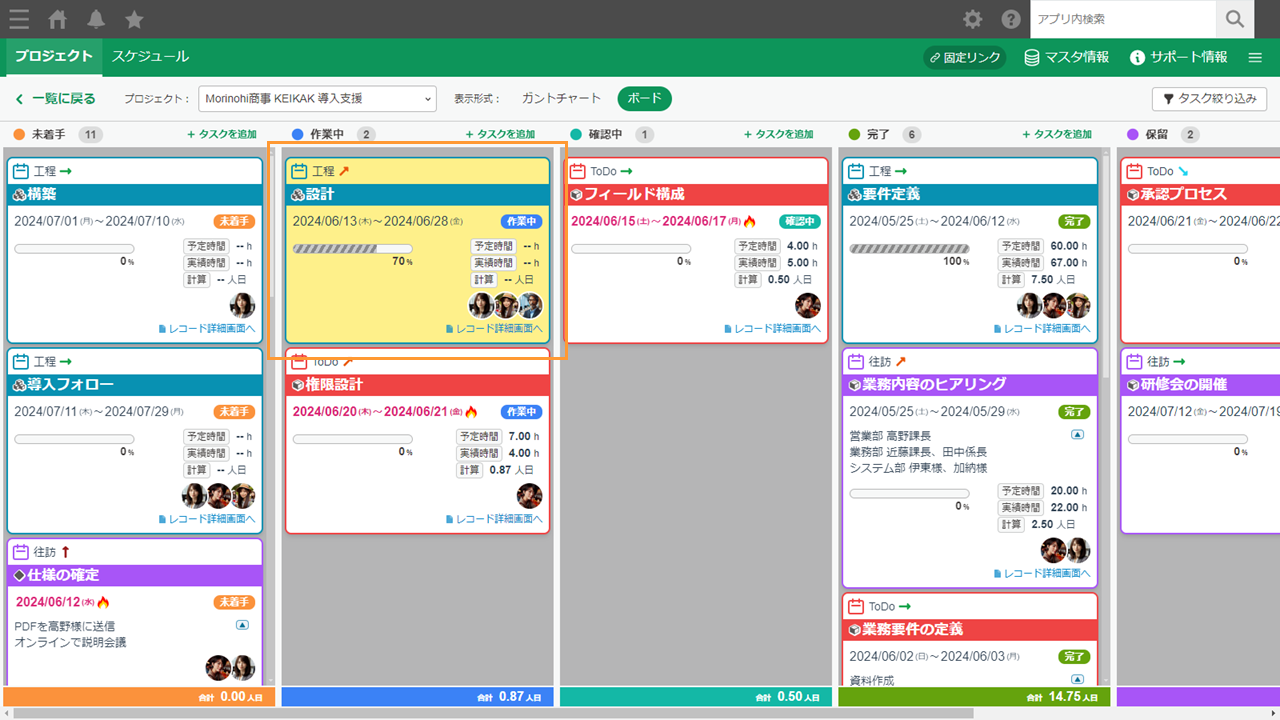Image resolution: width=1280 pixels, height=720 pixels.
Task: Open the hamburger main menu icon
Action: (18, 19)
